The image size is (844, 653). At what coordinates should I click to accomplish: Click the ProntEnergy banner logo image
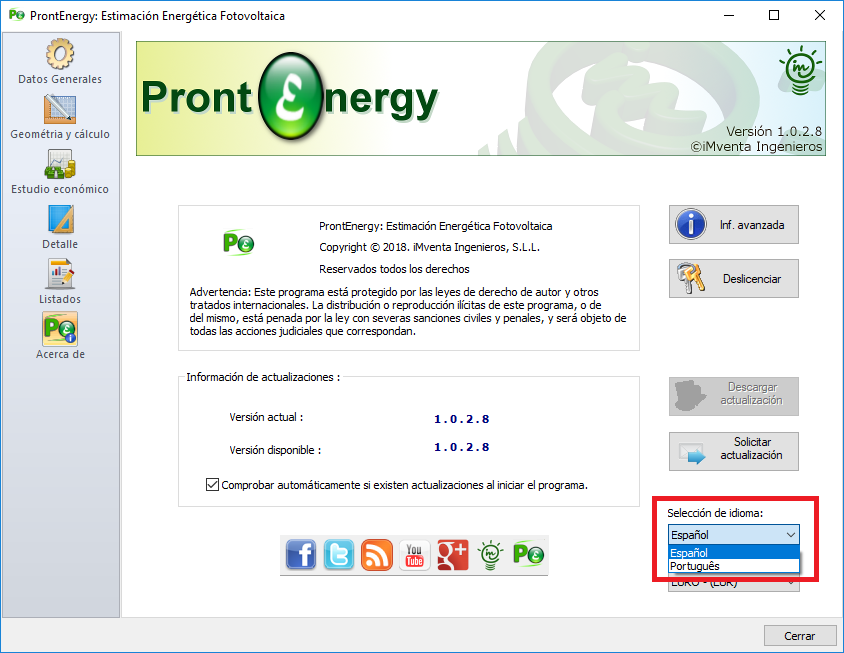[290, 97]
